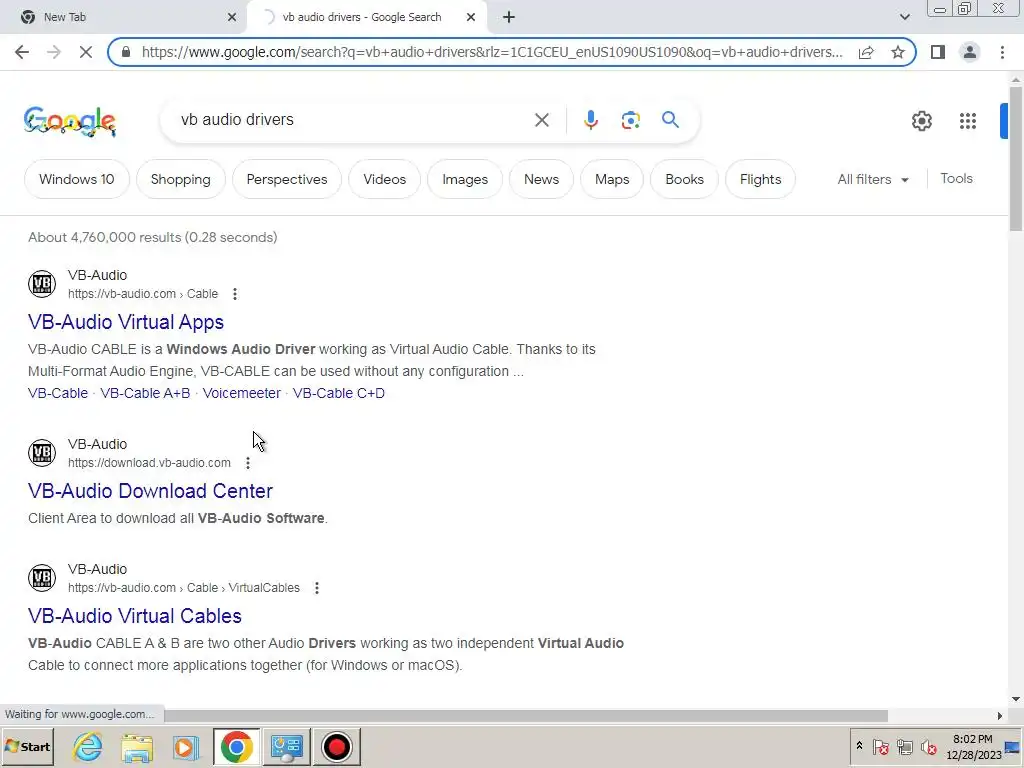The height and width of the screenshot is (768, 1024).
Task: Click the address bar URL
Action: [492, 52]
